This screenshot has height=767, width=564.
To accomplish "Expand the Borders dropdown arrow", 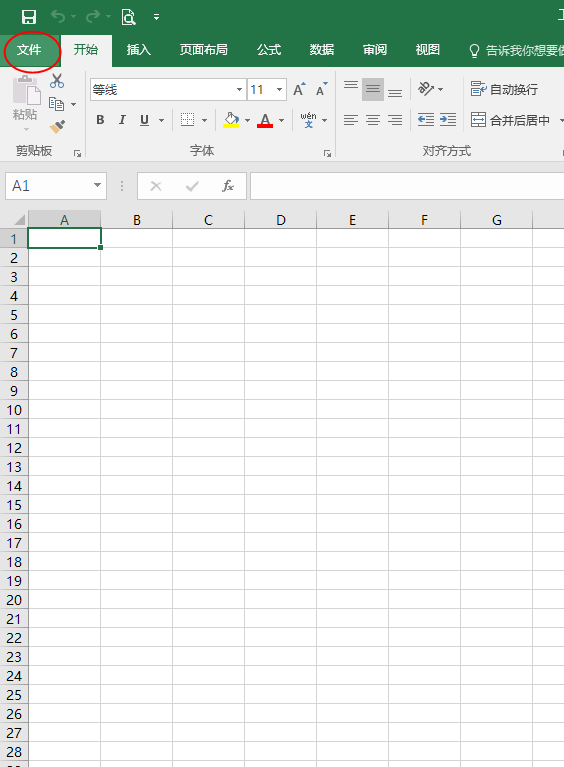I will coord(204,120).
